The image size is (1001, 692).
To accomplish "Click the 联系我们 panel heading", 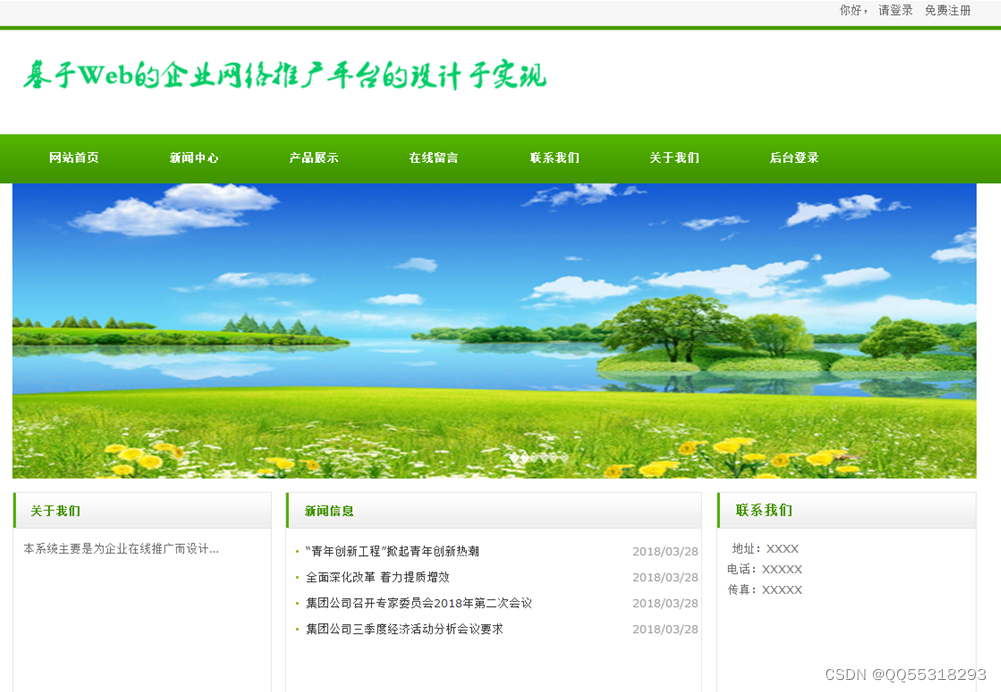I will tap(764, 510).
